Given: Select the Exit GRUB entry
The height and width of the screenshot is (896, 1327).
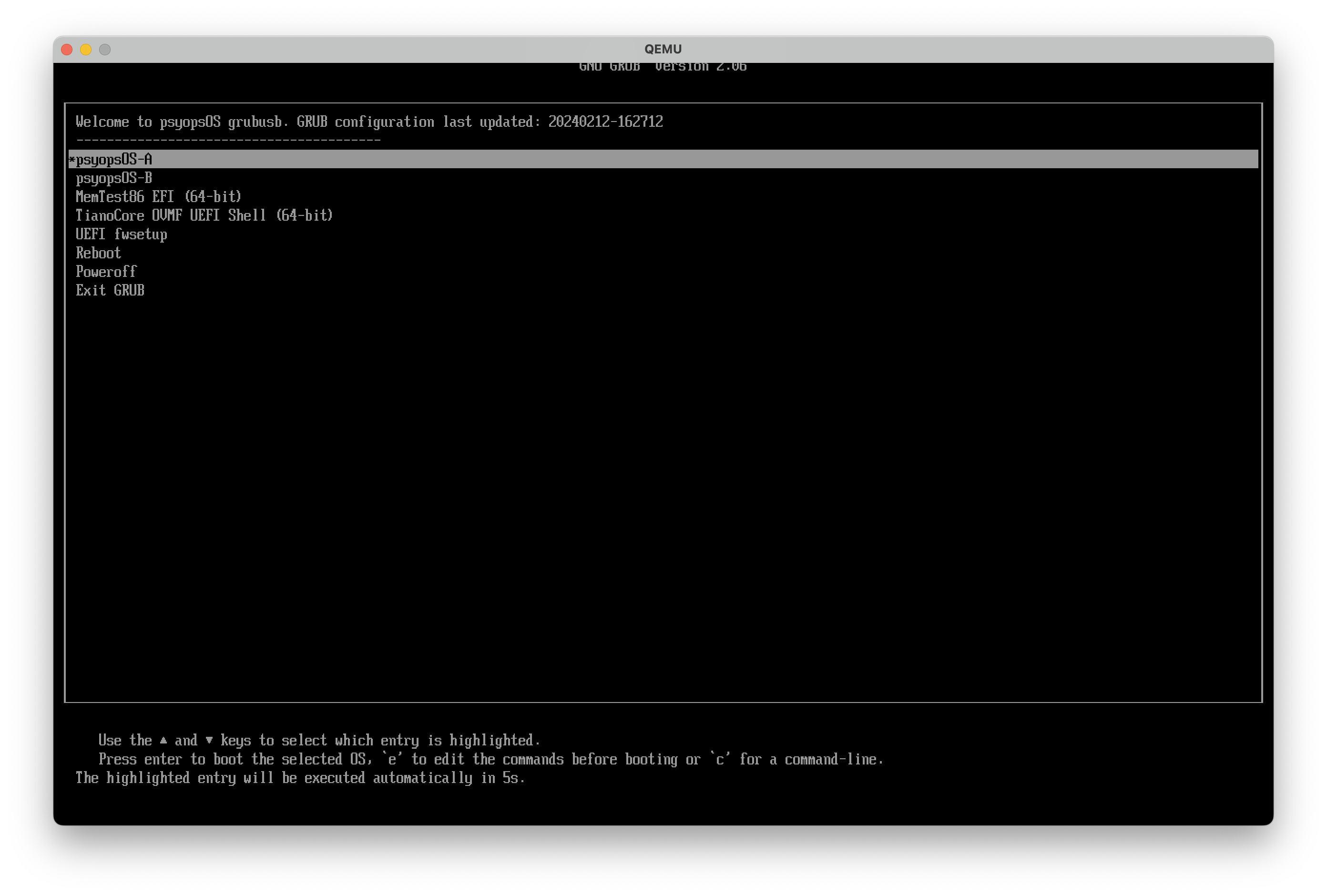Looking at the screenshot, I should [110, 291].
